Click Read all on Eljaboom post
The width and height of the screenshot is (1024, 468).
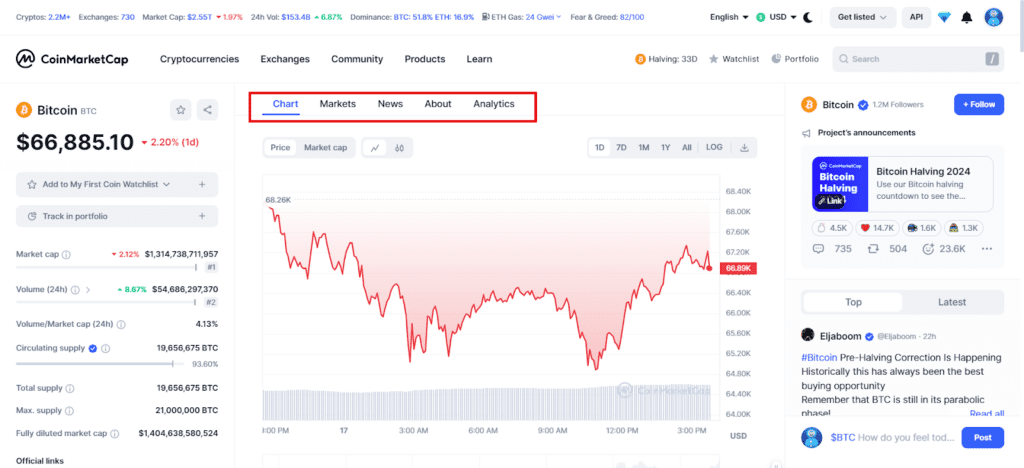pyautogui.click(x=987, y=414)
